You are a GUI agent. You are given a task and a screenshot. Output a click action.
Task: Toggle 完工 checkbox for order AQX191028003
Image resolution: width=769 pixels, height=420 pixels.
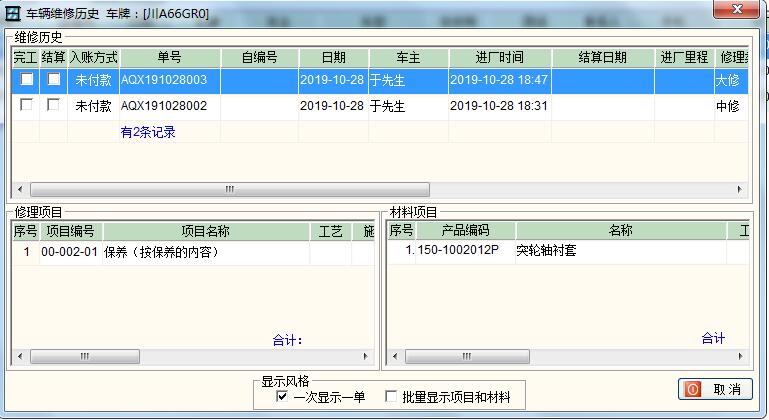tap(27, 79)
